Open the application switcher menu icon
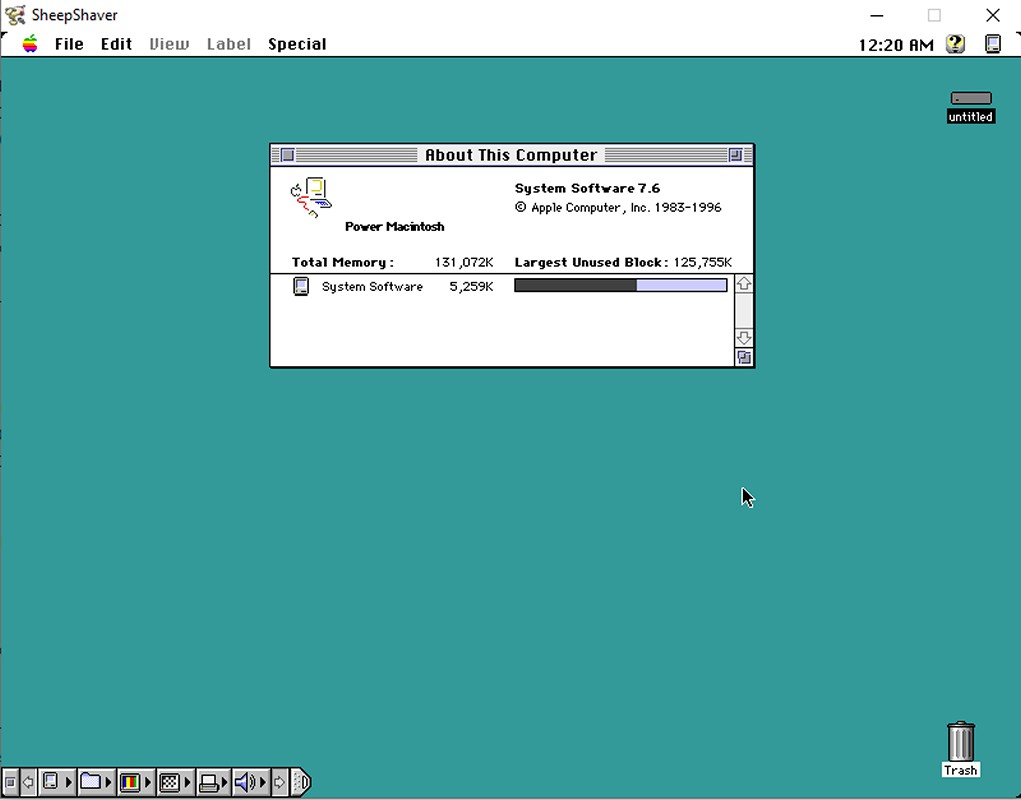1021x800 pixels. pyautogui.click(x=993, y=44)
